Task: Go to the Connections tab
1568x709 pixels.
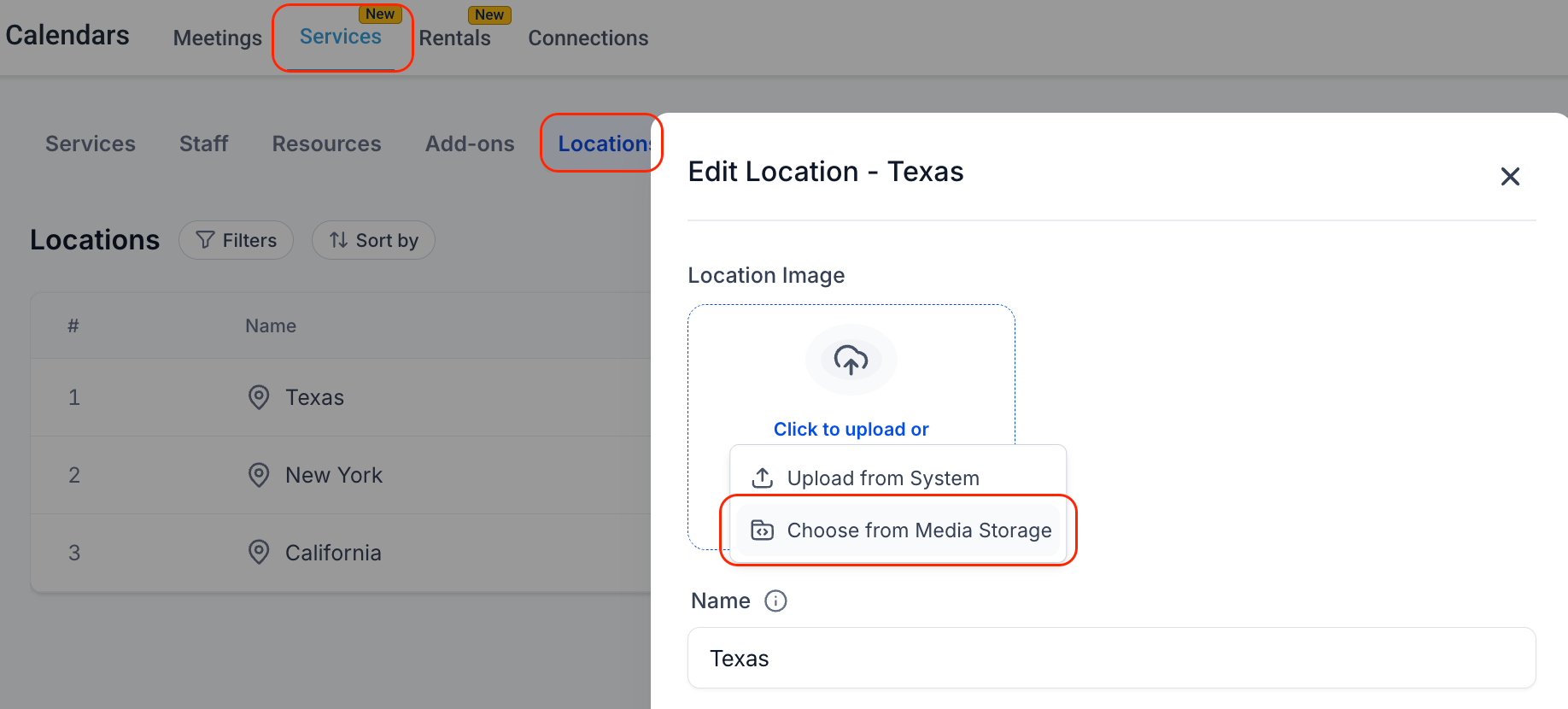Action: click(588, 38)
